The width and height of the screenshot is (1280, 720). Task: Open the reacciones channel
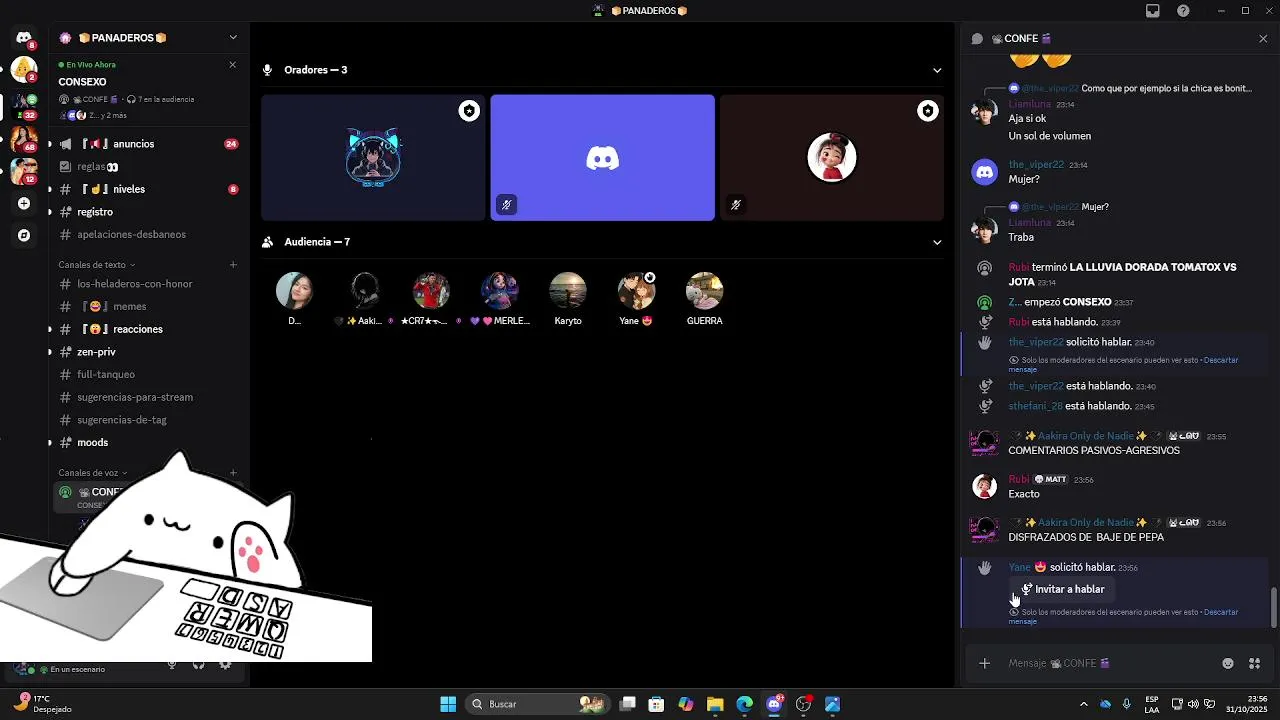point(148,329)
